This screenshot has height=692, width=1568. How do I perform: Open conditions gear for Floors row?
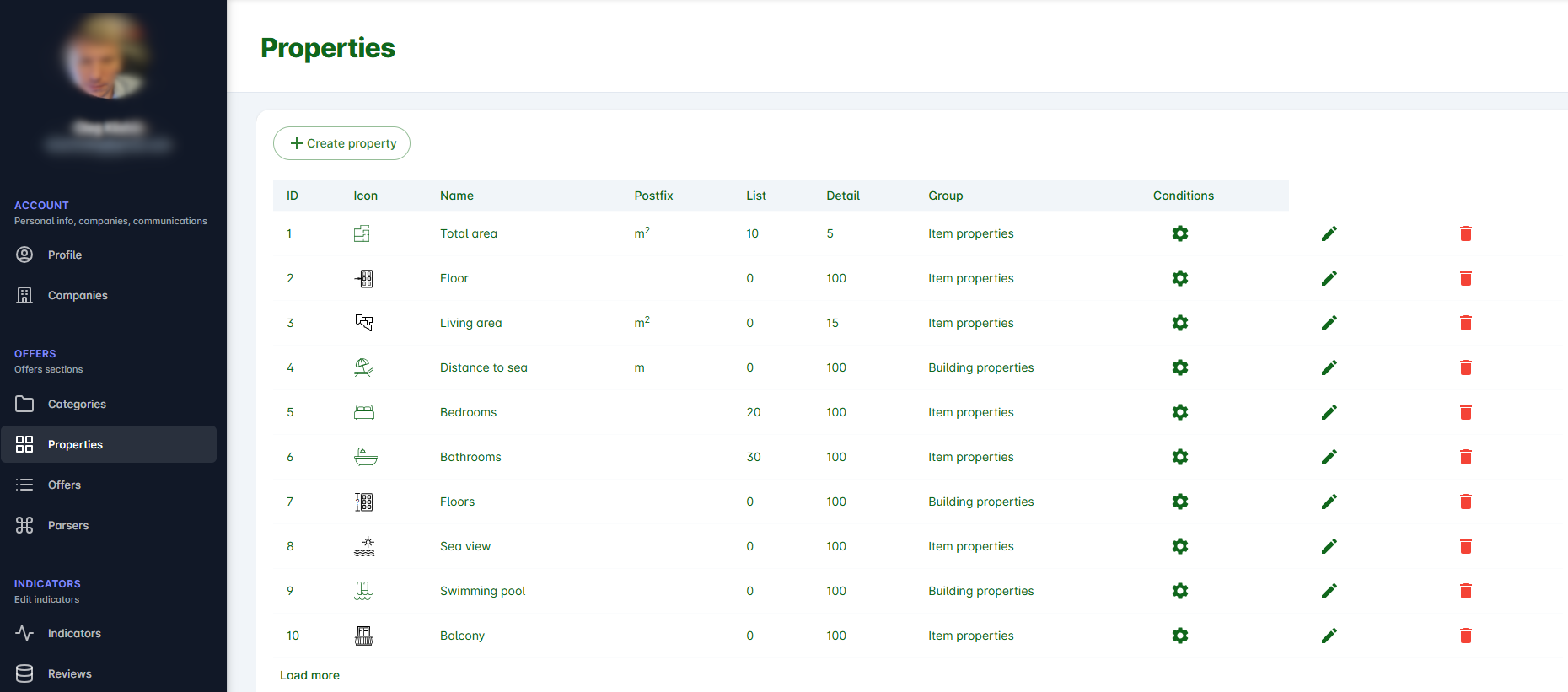click(x=1180, y=502)
